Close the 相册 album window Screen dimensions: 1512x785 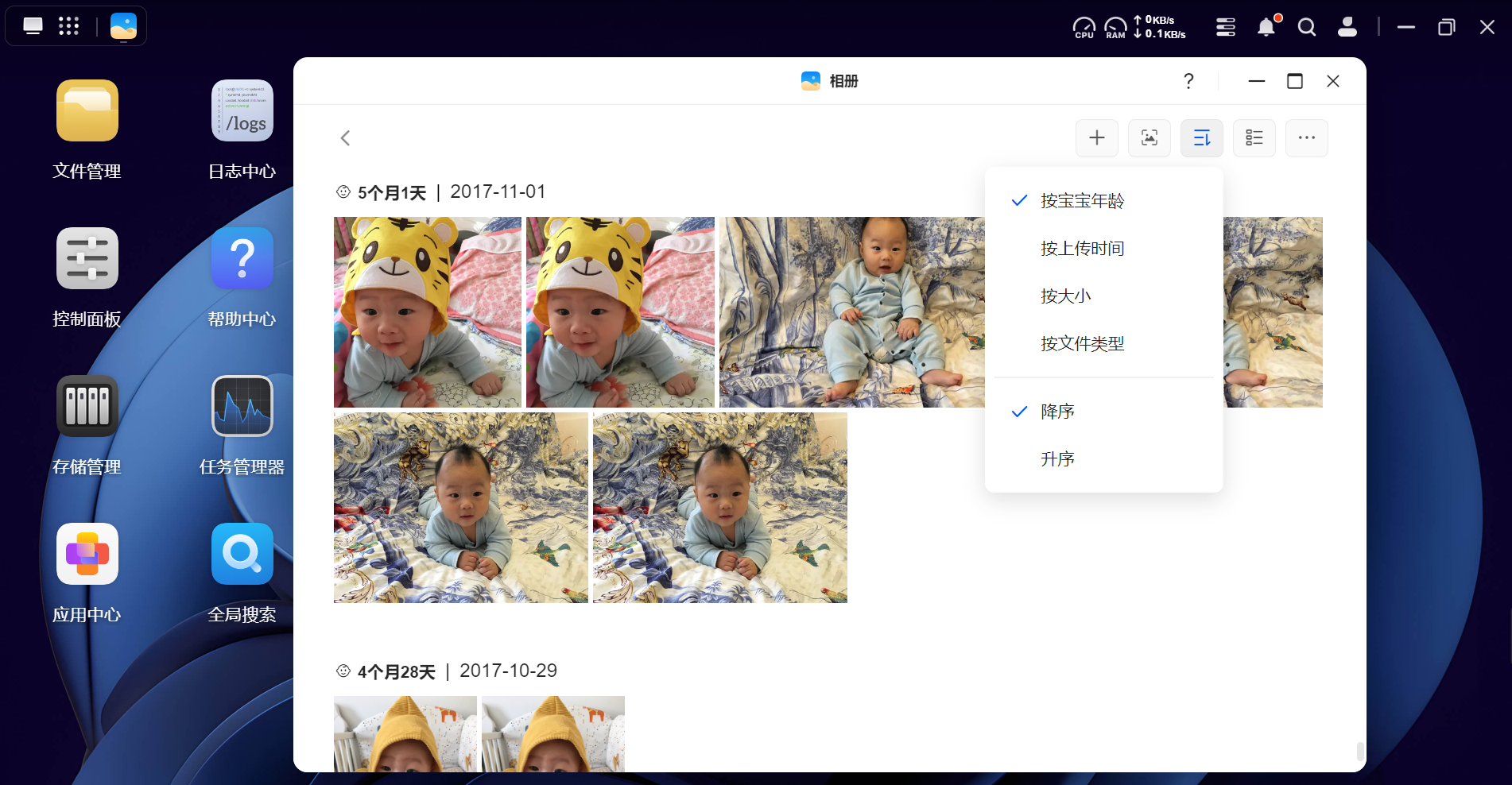tap(1333, 81)
